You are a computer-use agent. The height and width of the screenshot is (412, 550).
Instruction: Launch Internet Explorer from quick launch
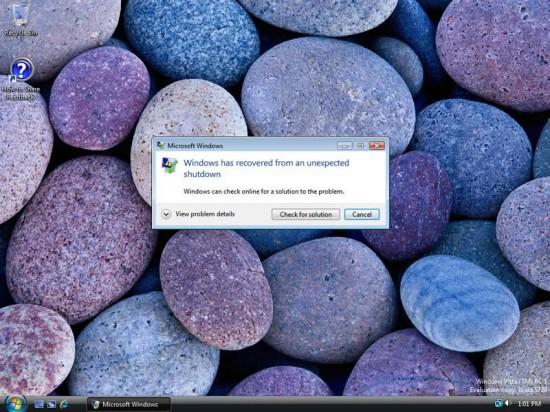coord(64,404)
